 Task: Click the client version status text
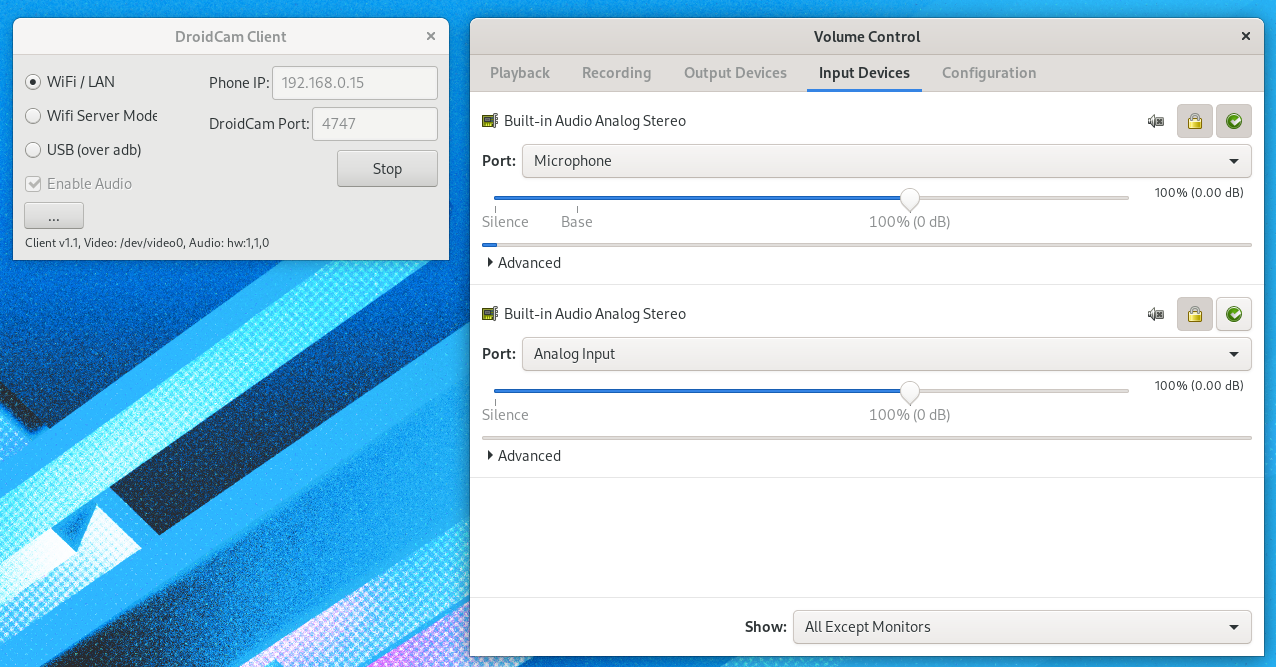pyautogui.click(x=147, y=243)
